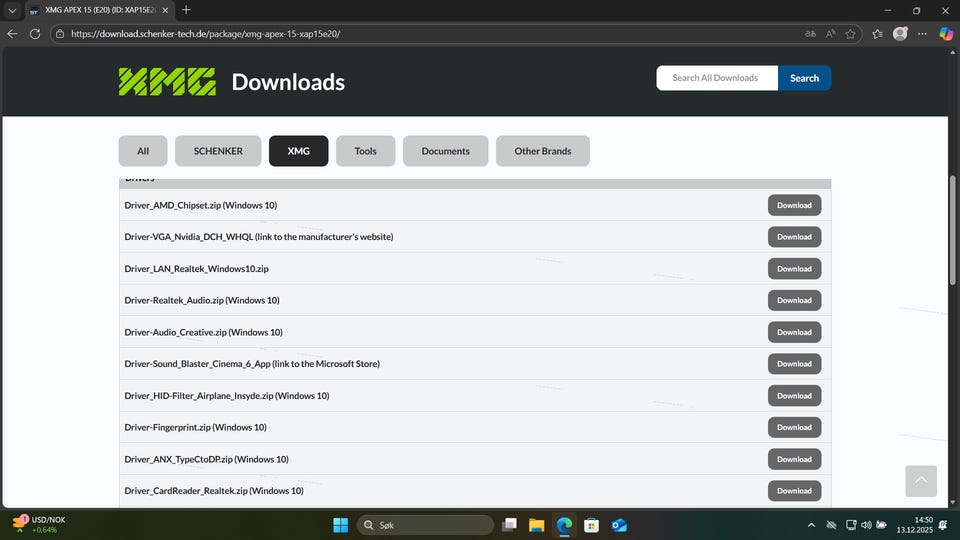Image resolution: width=960 pixels, height=540 pixels.
Task: Download Sound Blaster Cinema 6 App
Action: (795, 364)
